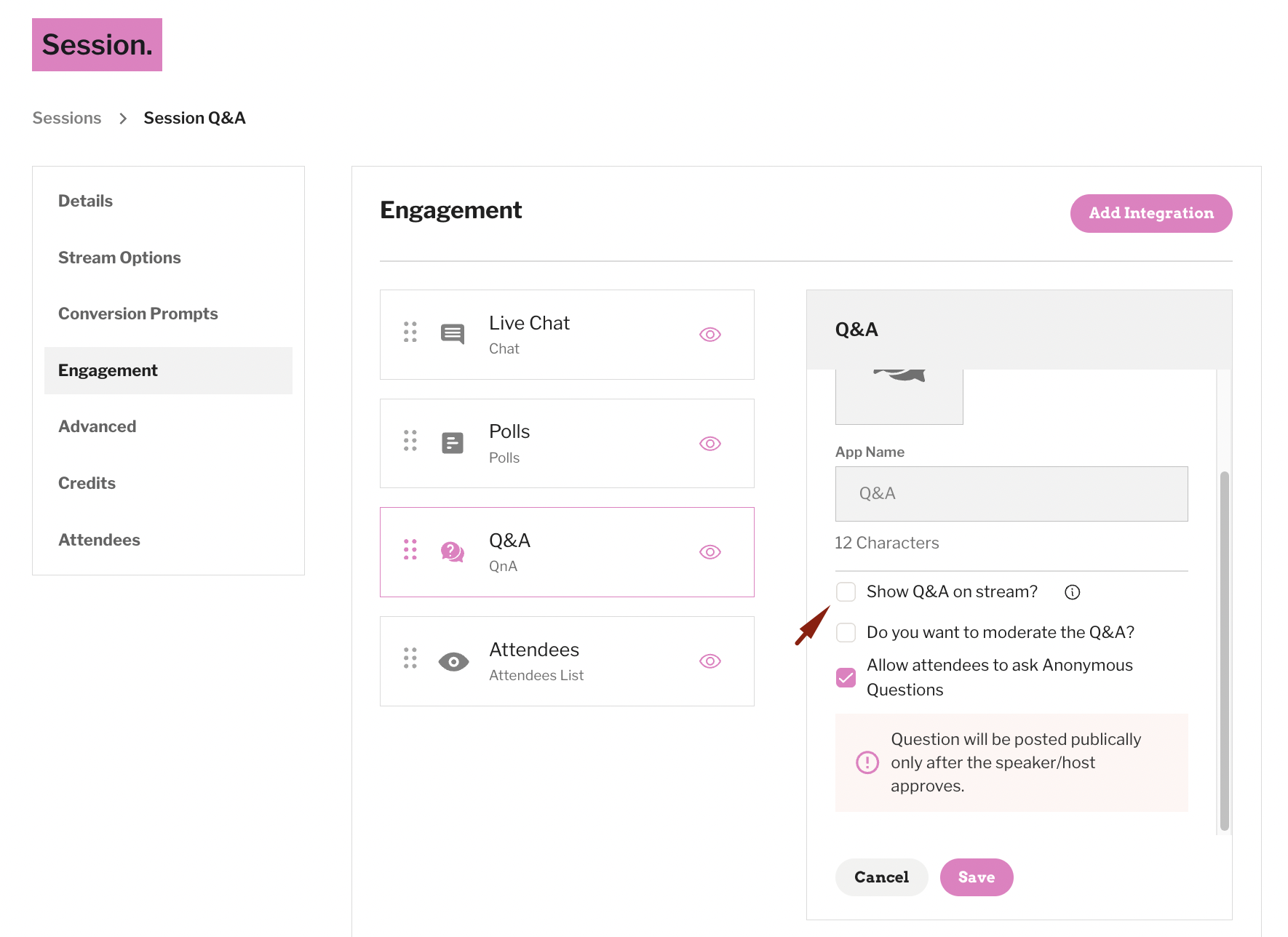The image size is (1288, 937).
Task: Open the Attendees sidebar section
Action: 99,540
